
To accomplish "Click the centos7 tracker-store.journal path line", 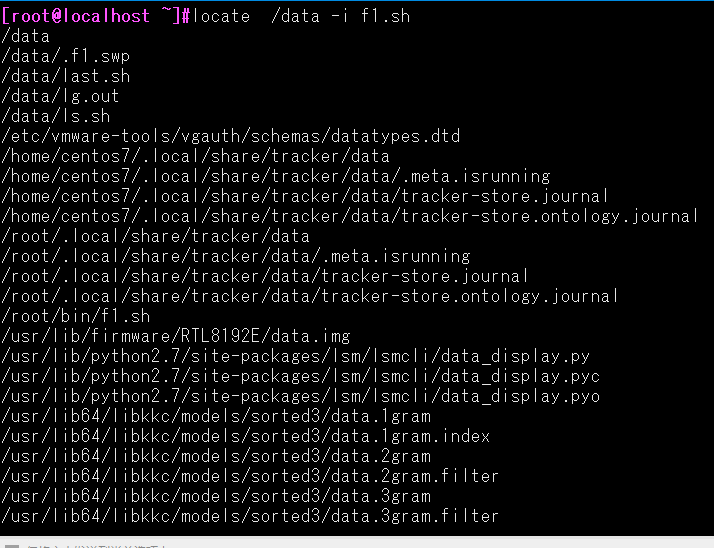I will (x=305, y=197).
